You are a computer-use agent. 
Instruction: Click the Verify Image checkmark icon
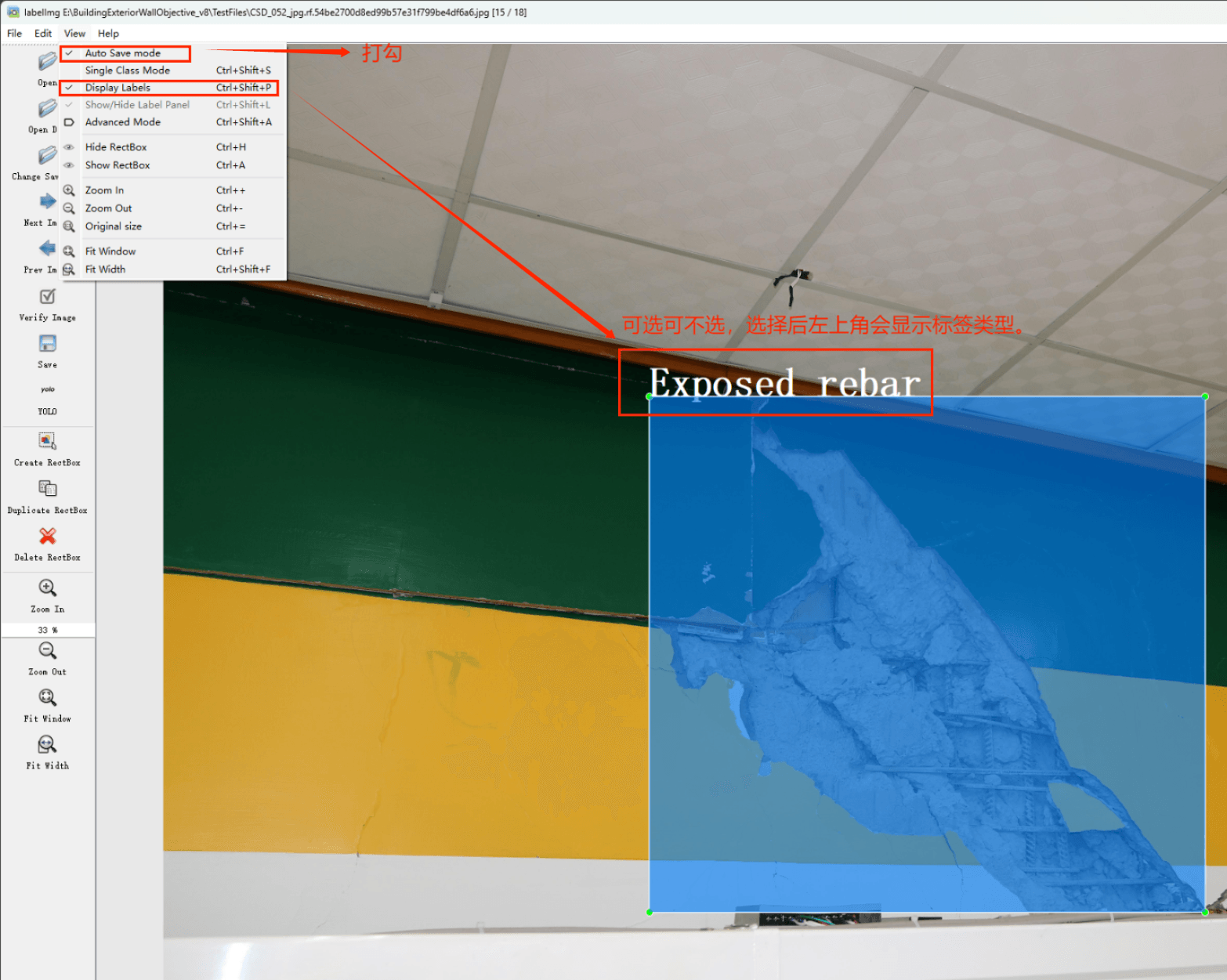click(47, 297)
